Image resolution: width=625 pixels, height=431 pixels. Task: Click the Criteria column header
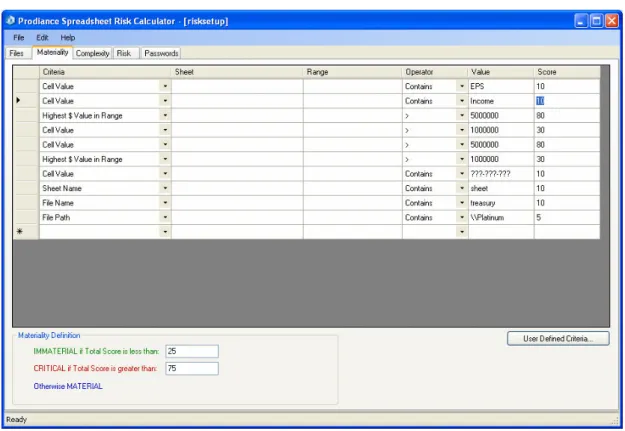click(x=105, y=72)
